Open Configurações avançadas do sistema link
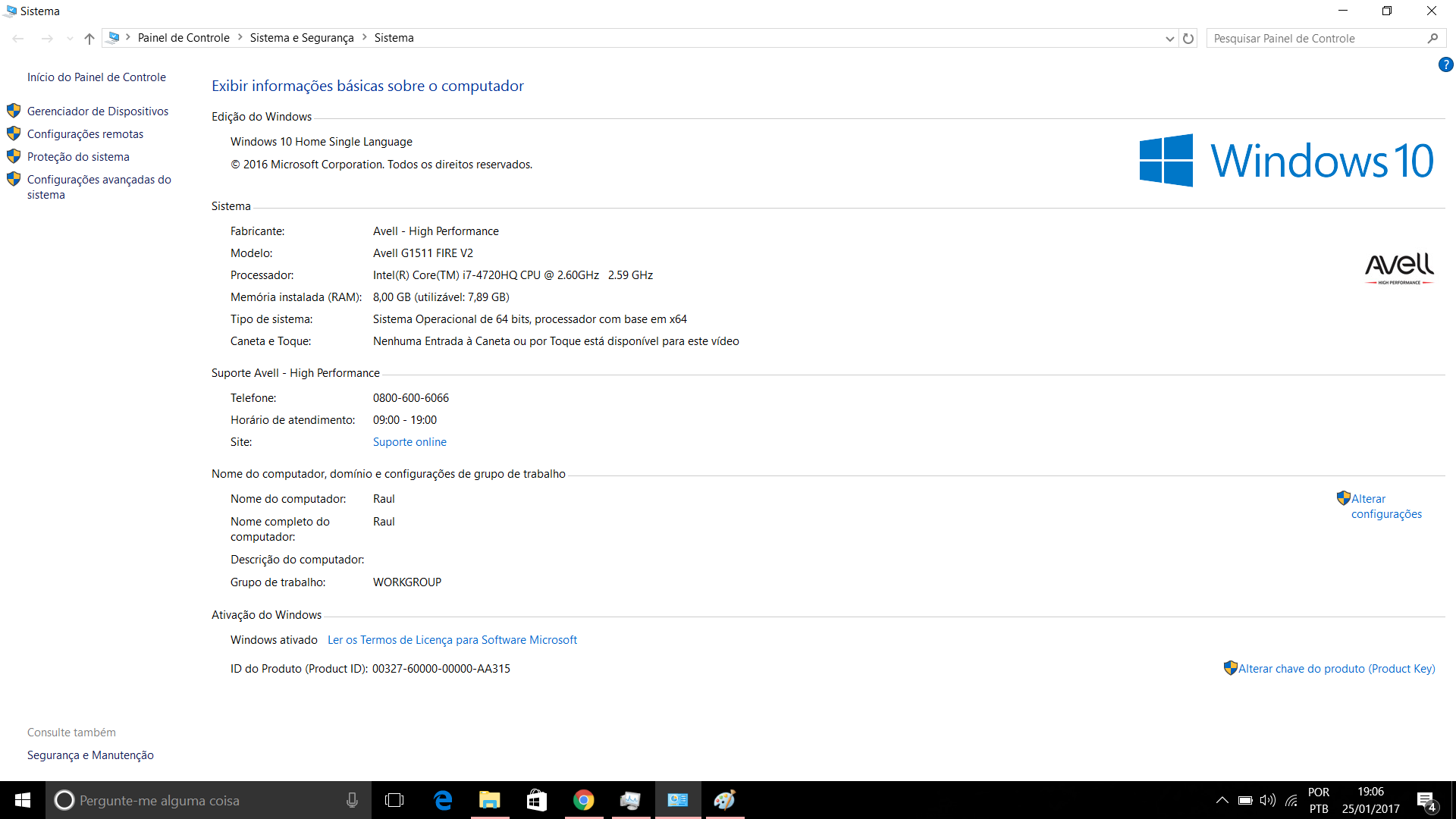The image size is (1456, 819). point(99,187)
